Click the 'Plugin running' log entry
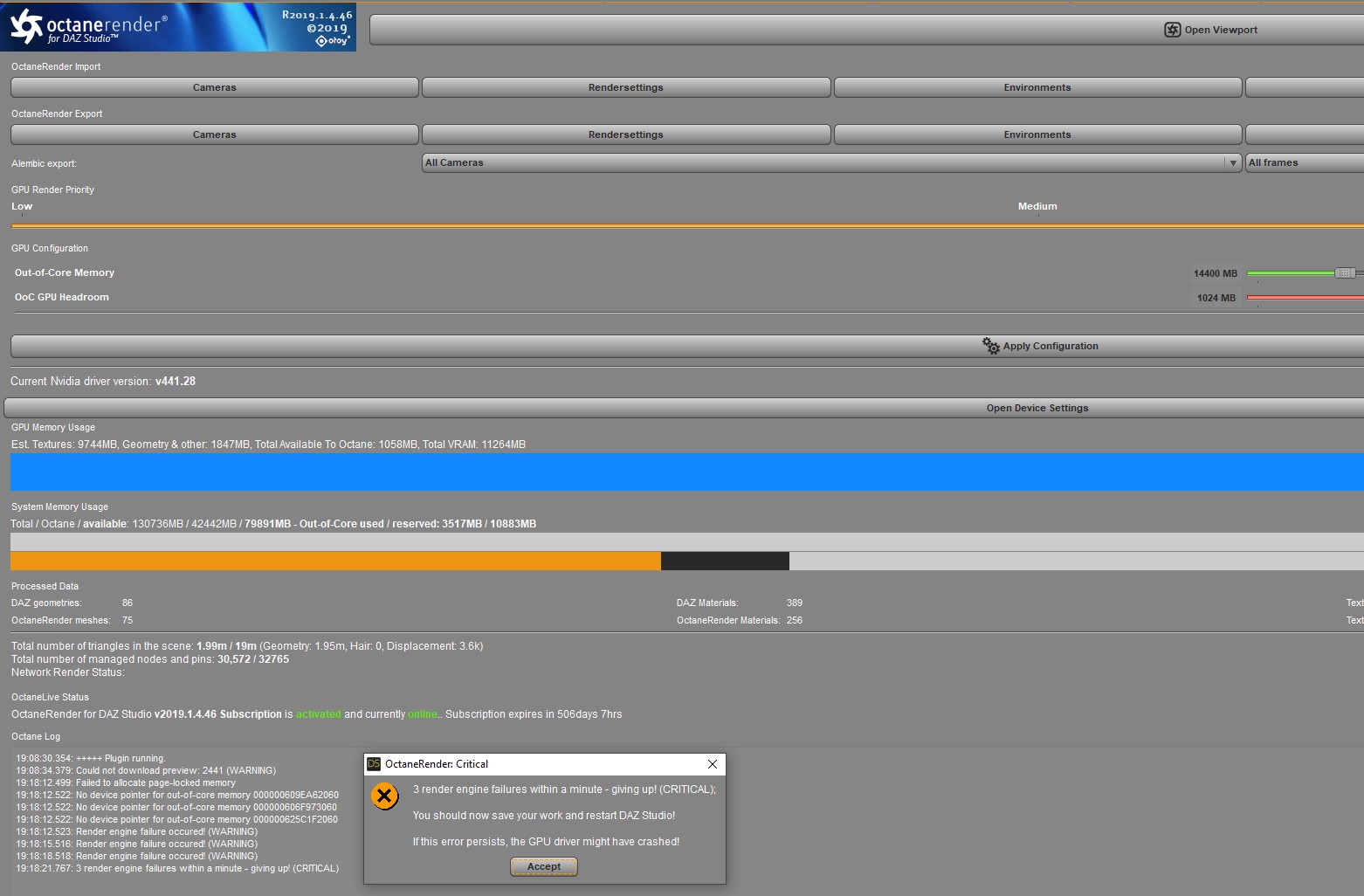Screen dimensions: 1364x896 pos(91,758)
